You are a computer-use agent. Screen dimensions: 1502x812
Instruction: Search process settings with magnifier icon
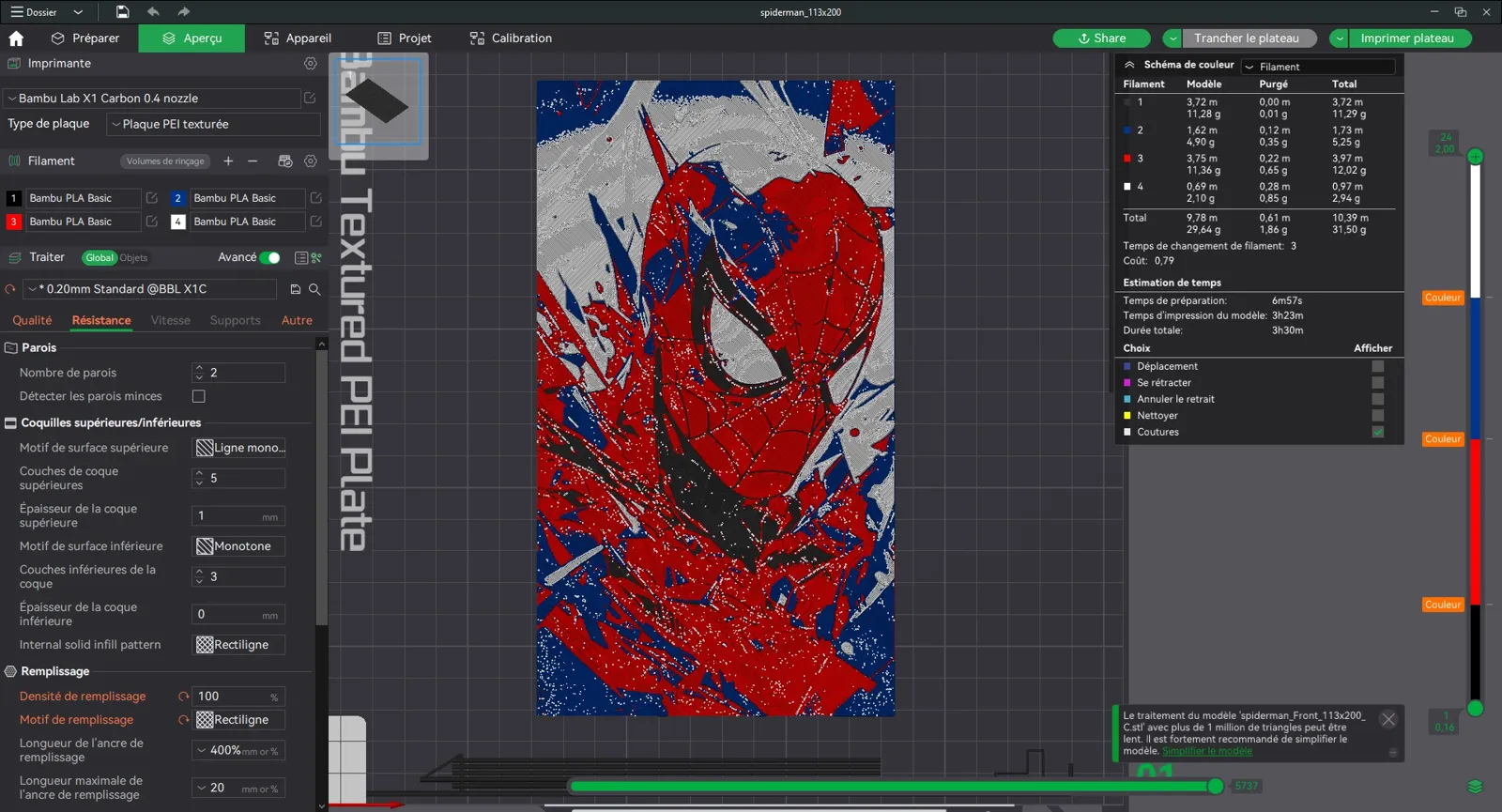pos(315,289)
